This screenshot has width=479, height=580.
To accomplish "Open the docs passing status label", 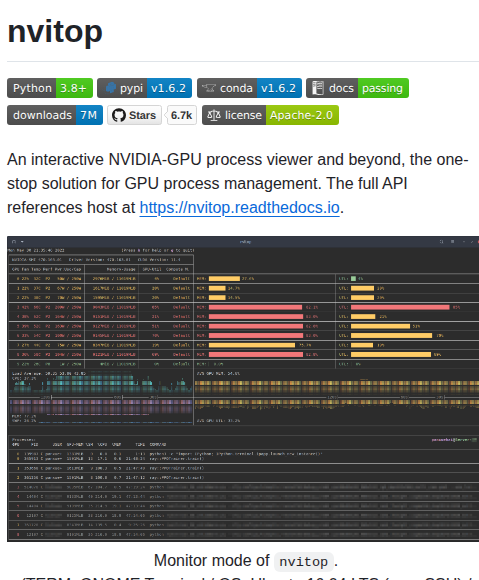I will (383, 88).
